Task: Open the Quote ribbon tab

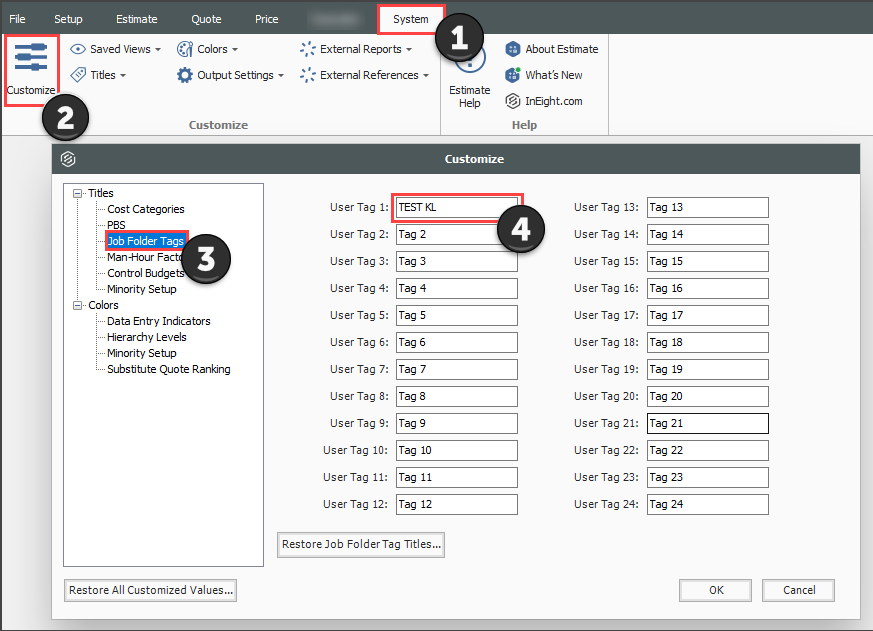Action: pos(206,19)
